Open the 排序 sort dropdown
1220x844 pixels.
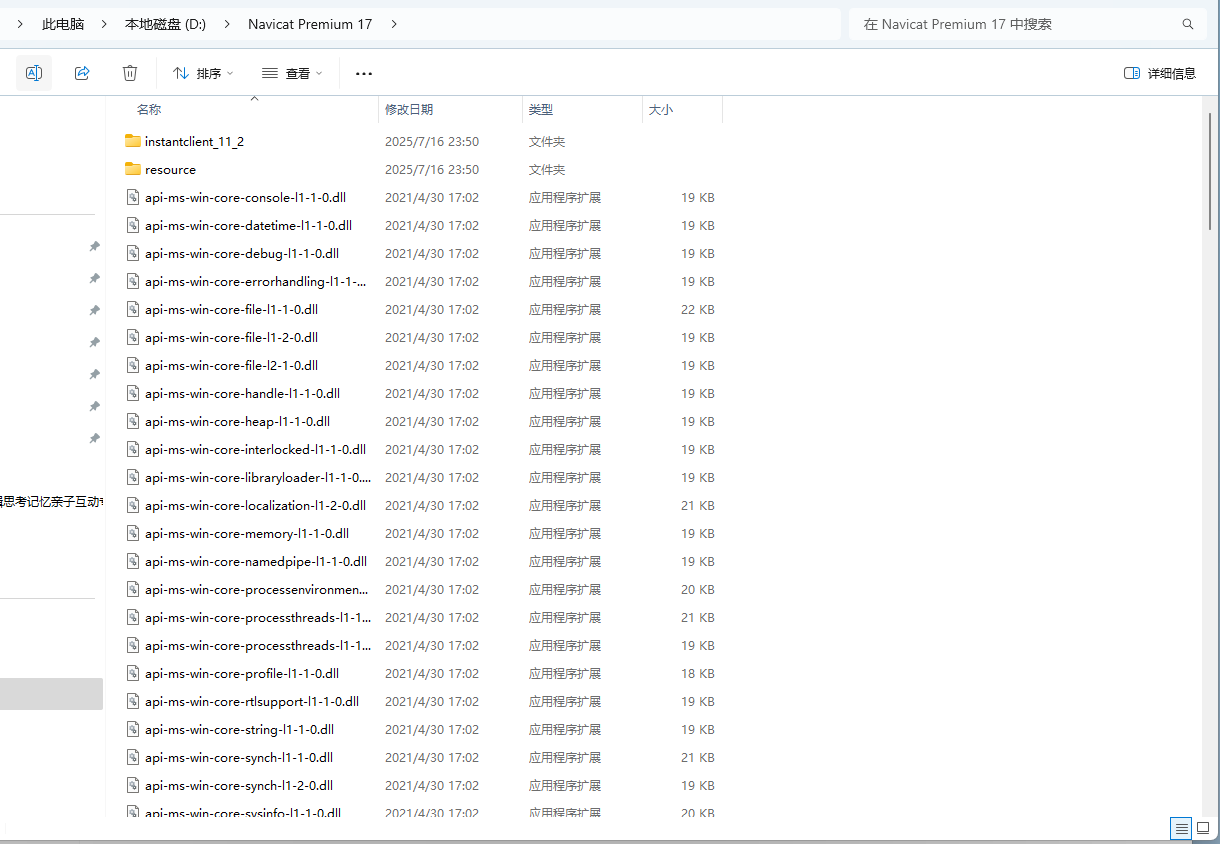203,73
